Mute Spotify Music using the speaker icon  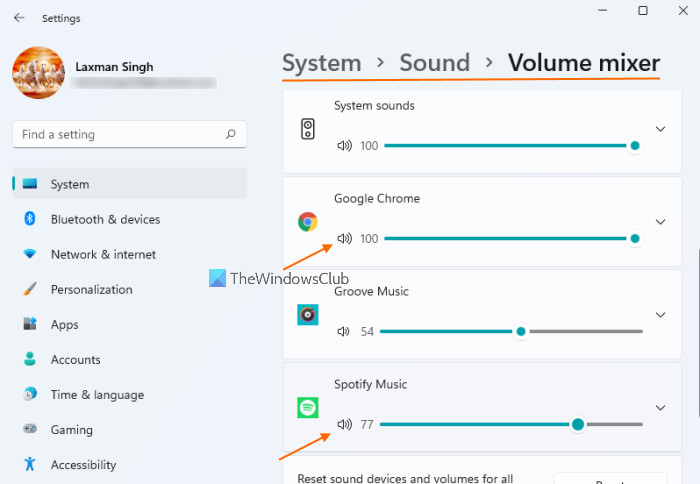[345, 424]
